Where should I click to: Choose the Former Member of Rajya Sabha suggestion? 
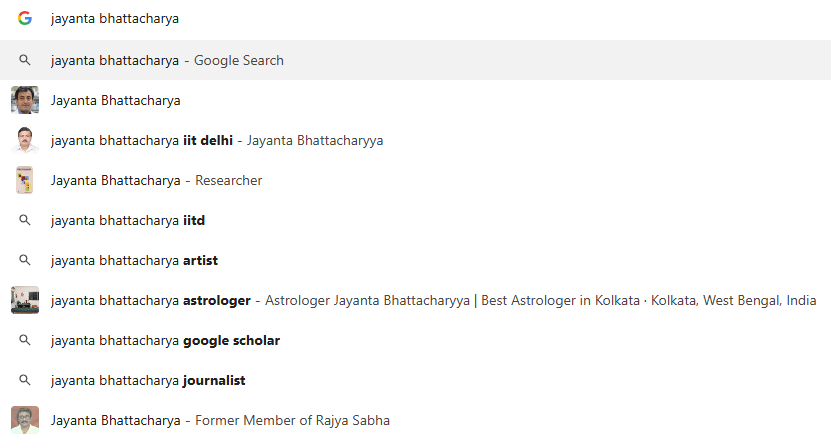pyautogui.click(x=220, y=420)
